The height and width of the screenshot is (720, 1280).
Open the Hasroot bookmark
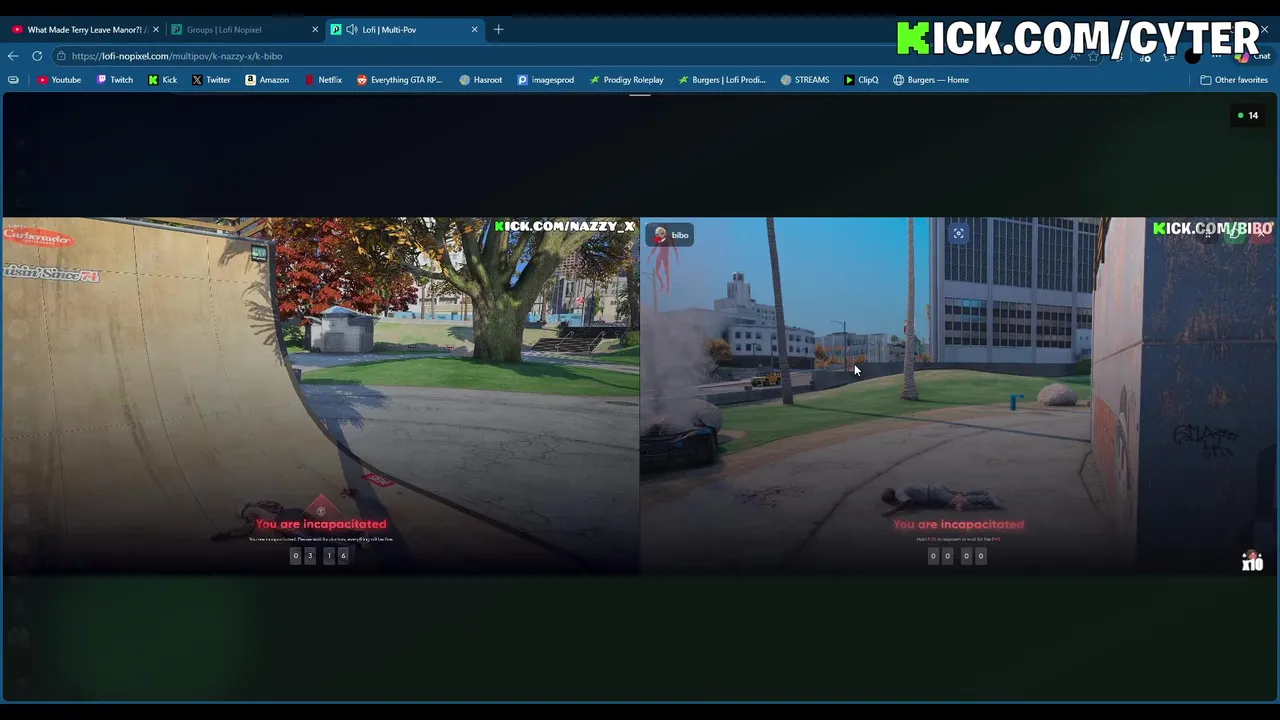(x=480, y=80)
